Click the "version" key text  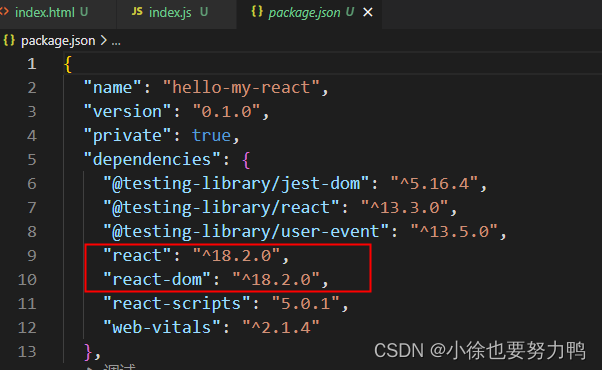(x=127, y=112)
